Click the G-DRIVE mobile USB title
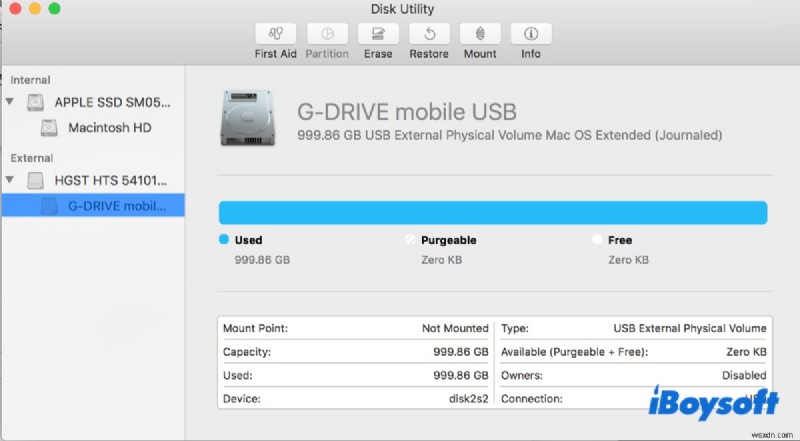 [x=407, y=112]
